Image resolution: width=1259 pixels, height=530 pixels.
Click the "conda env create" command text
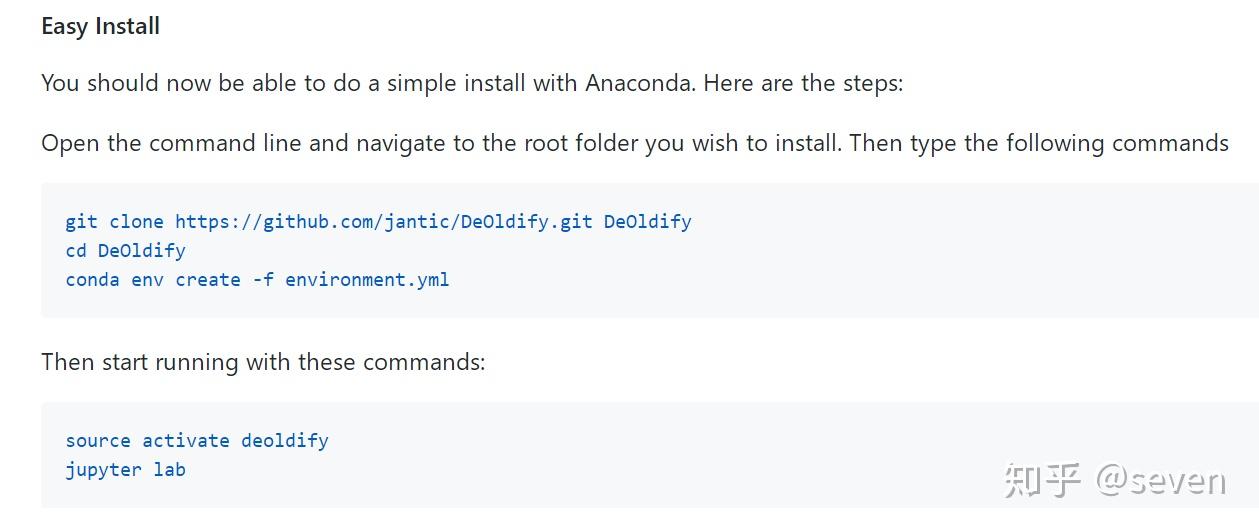click(x=152, y=280)
